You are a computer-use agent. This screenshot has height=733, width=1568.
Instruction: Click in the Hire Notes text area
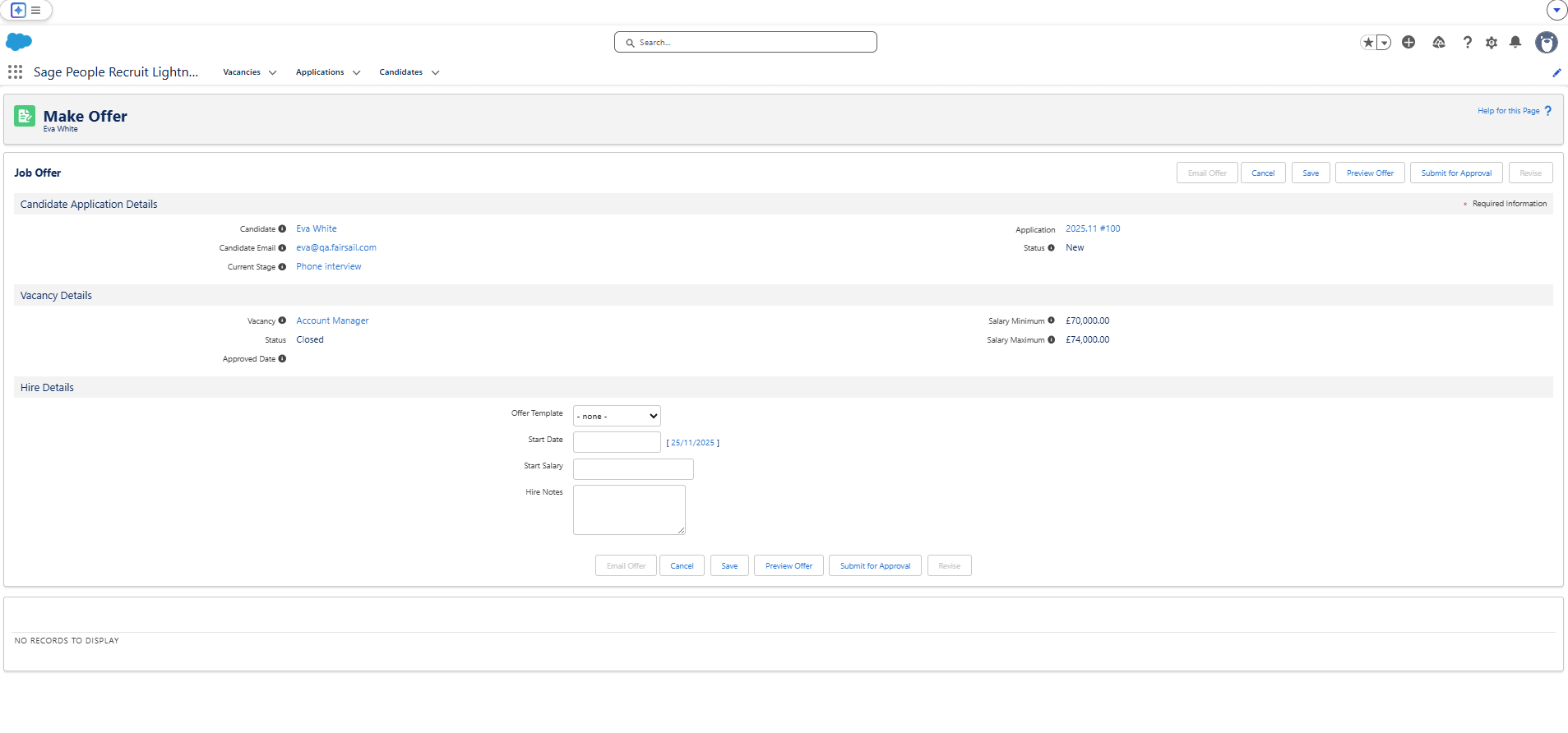click(x=629, y=509)
